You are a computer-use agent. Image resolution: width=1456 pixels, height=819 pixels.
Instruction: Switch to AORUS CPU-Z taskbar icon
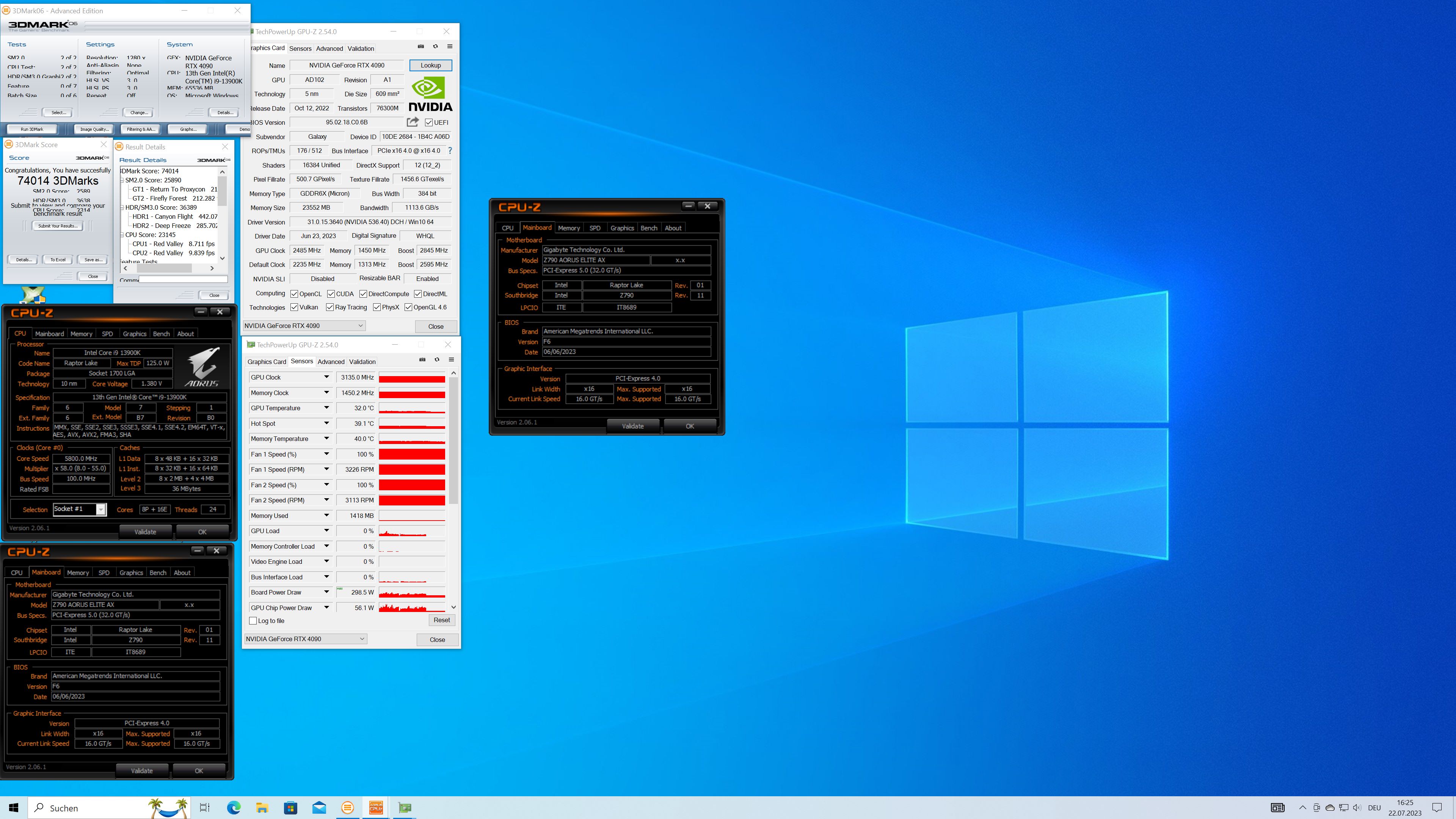click(376, 808)
